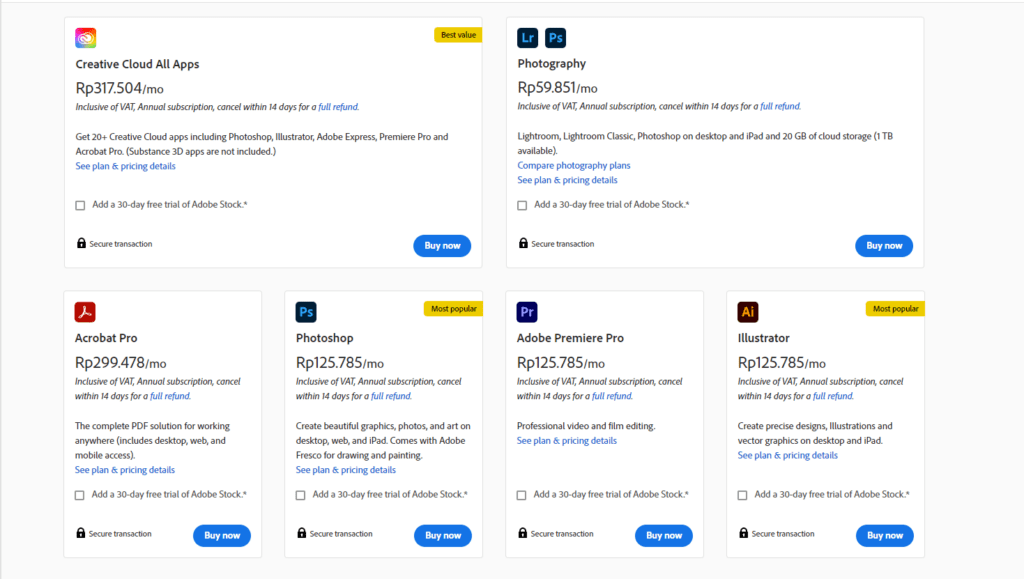The height and width of the screenshot is (579, 1024).
Task: See plan & pricing details for Photography
Action: click(x=568, y=180)
